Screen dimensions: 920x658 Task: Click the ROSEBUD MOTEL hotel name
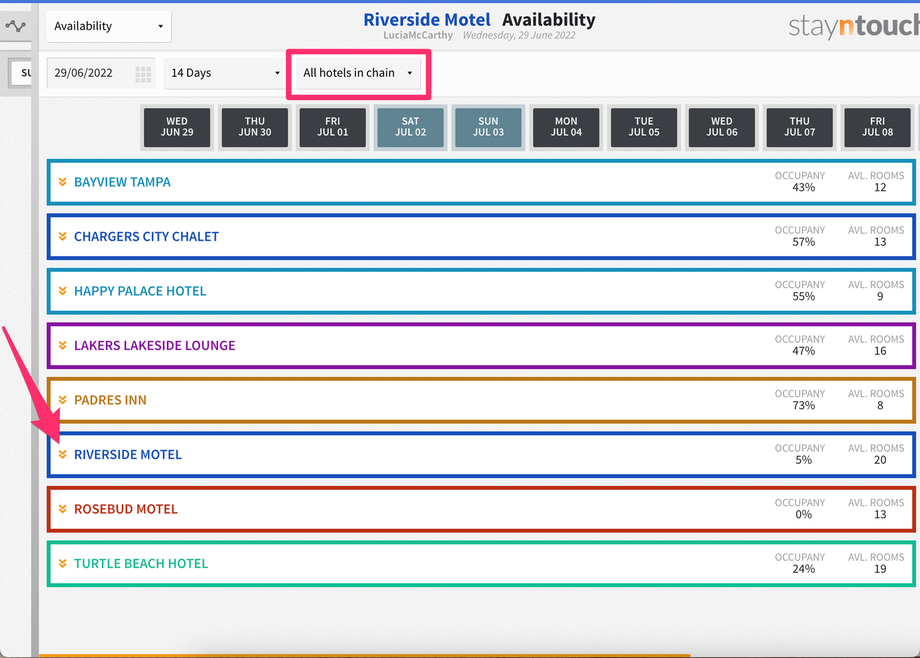126,509
